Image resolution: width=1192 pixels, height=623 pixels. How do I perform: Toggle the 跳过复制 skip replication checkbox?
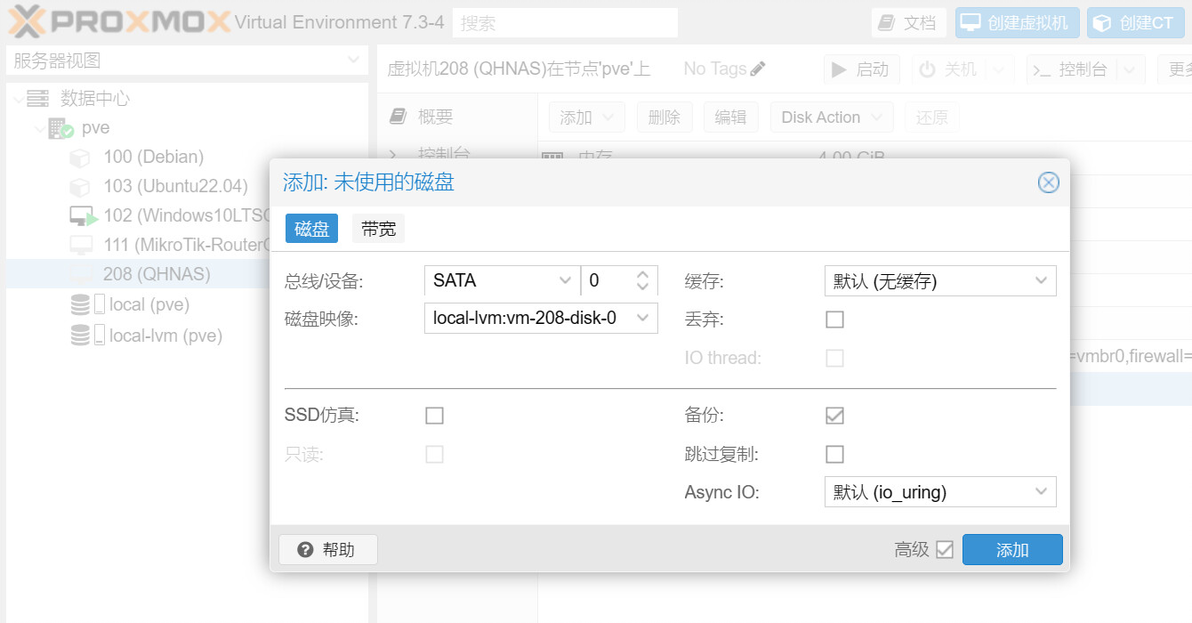click(835, 454)
